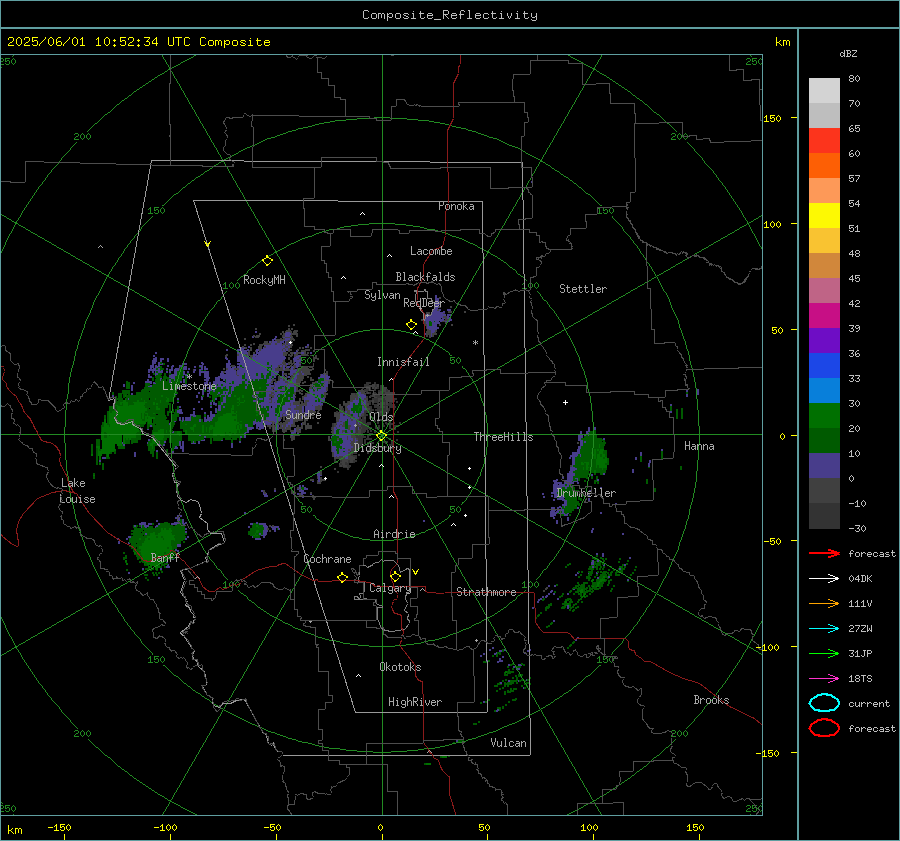
Task: Click yellow diamond marker below RedDeer label
Action: pyautogui.click(x=412, y=325)
